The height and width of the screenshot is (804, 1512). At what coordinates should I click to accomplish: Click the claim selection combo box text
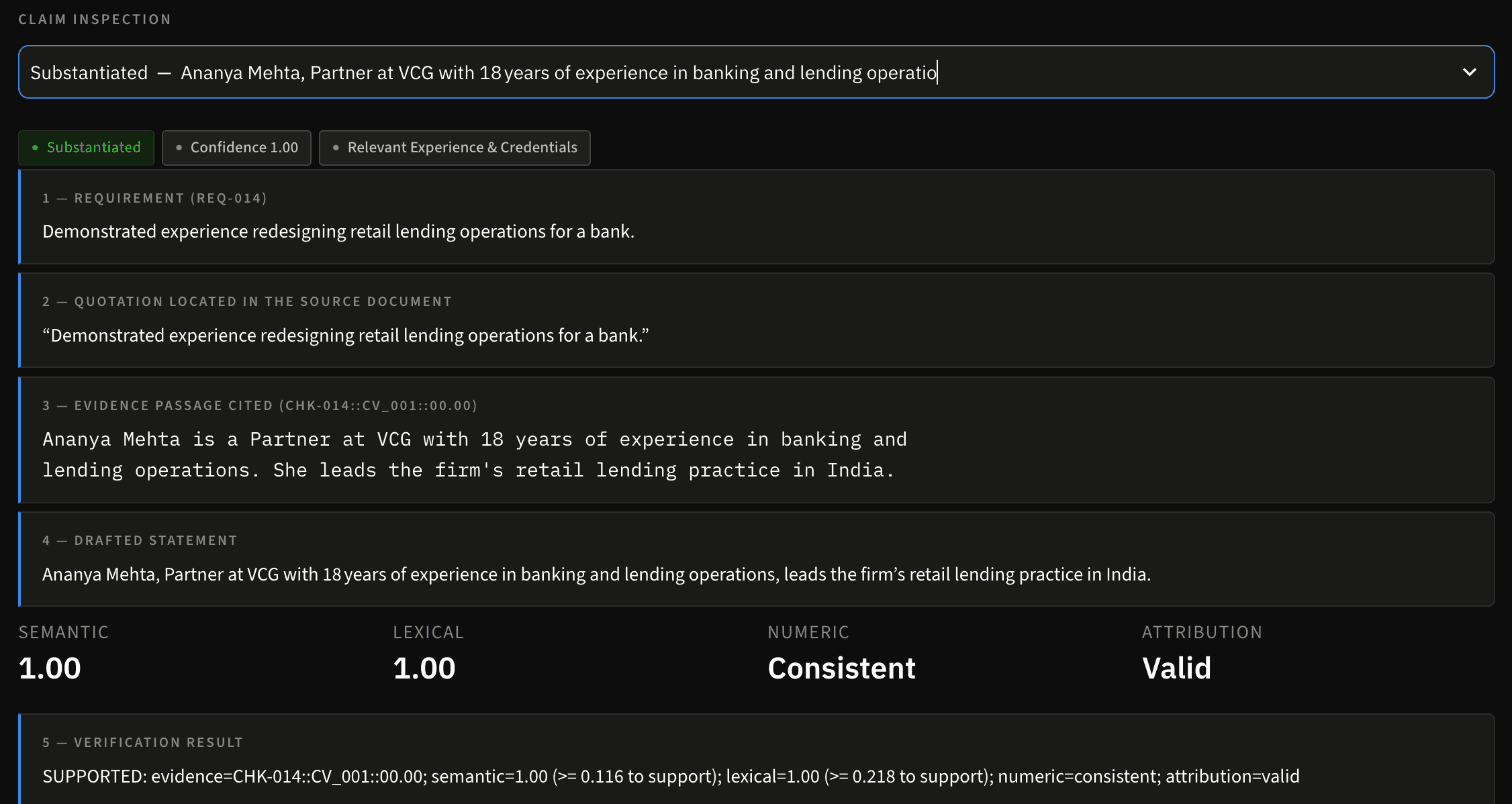pyautogui.click(x=484, y=72)
